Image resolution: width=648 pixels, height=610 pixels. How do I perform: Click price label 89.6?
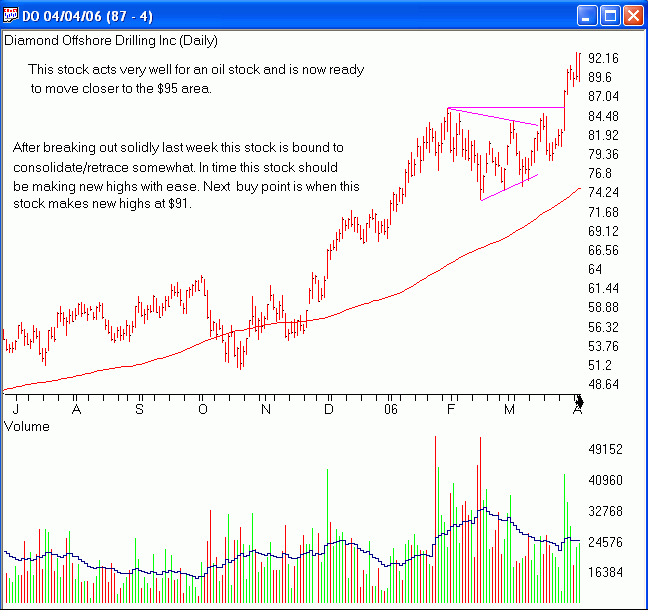(x=599, y=77)
